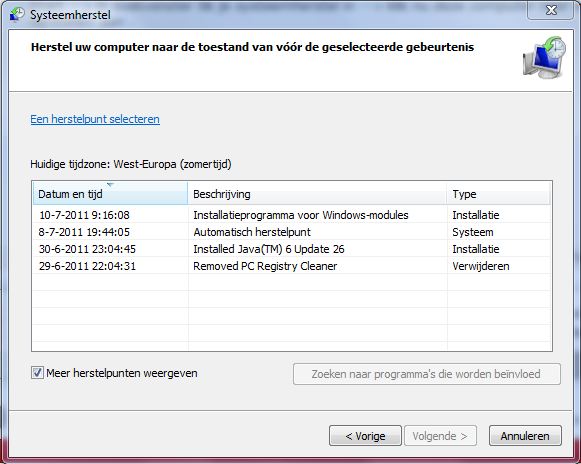Click the System Restore monitor clock icon

pyautogui.click(x=545, y=57)
